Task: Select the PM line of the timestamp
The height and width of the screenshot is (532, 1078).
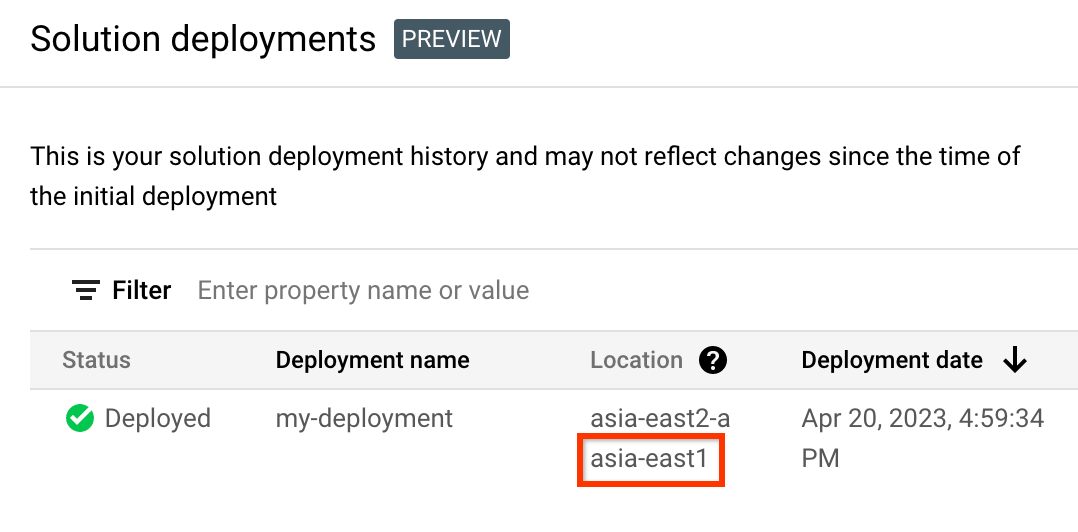Action: (824, 459)
